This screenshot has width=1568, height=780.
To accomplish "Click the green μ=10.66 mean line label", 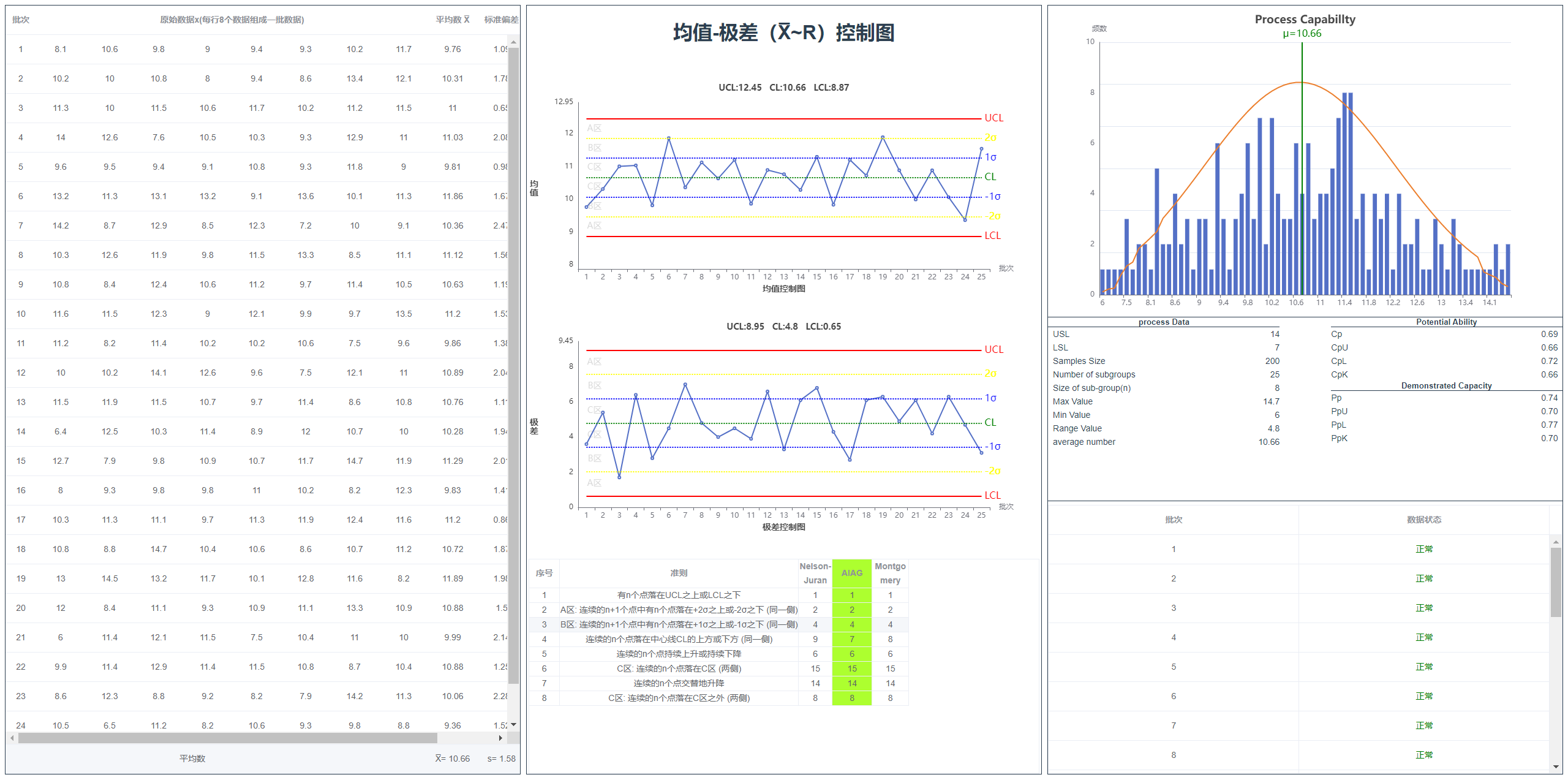I will pyautogui.click(x=1302, y=34).
